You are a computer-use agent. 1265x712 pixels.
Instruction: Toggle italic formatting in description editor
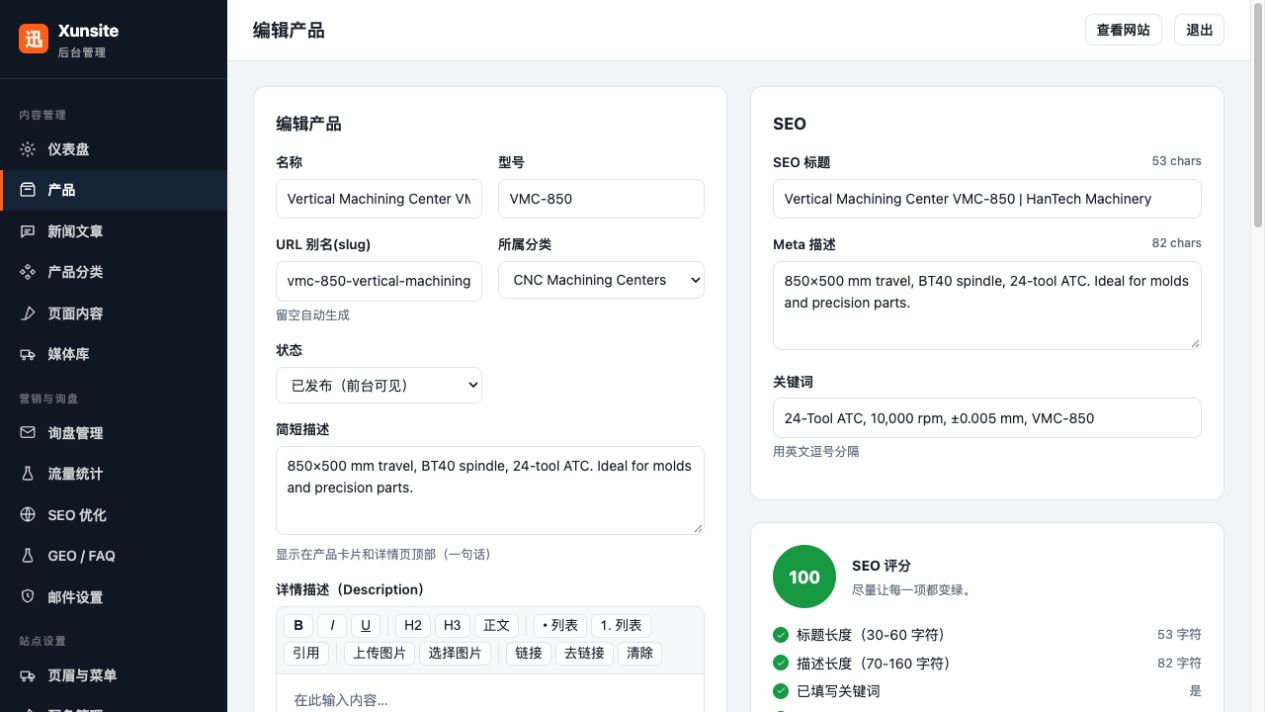332,626
